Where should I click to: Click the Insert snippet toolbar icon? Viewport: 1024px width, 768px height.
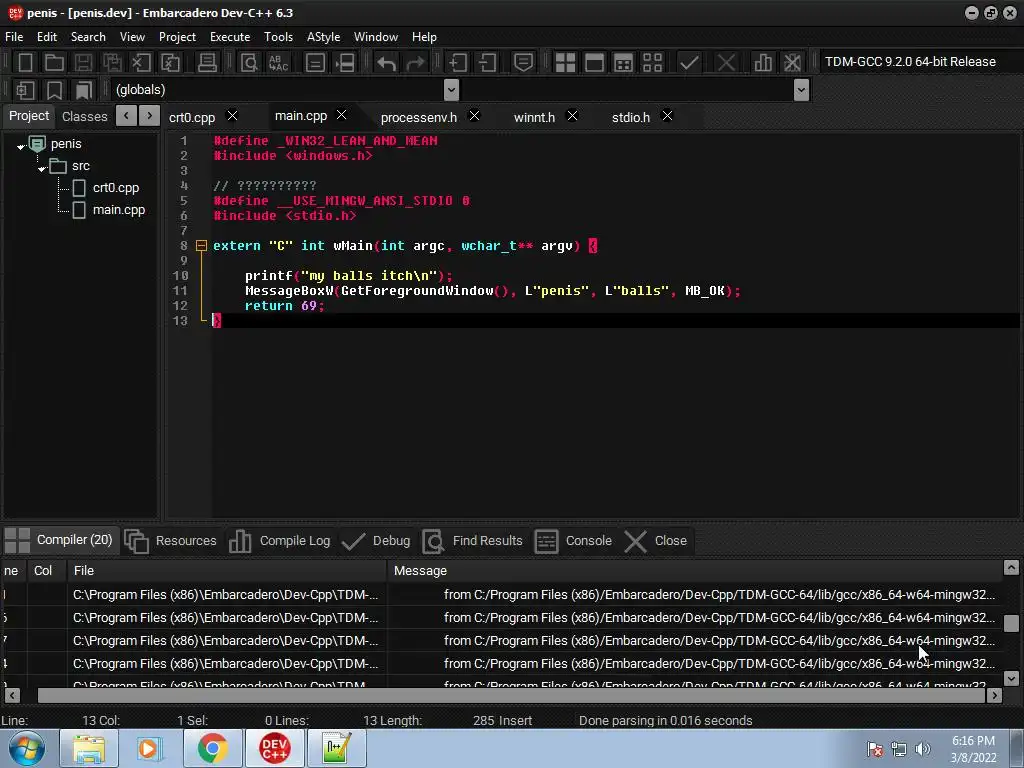tap(25, 90)
